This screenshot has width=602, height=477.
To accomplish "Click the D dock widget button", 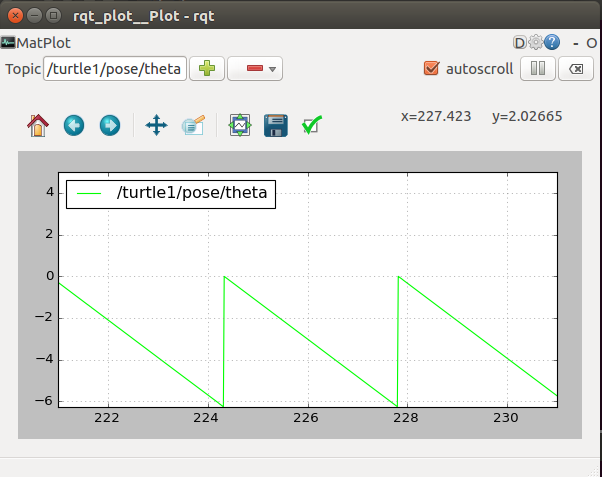I will click(519, 43).
